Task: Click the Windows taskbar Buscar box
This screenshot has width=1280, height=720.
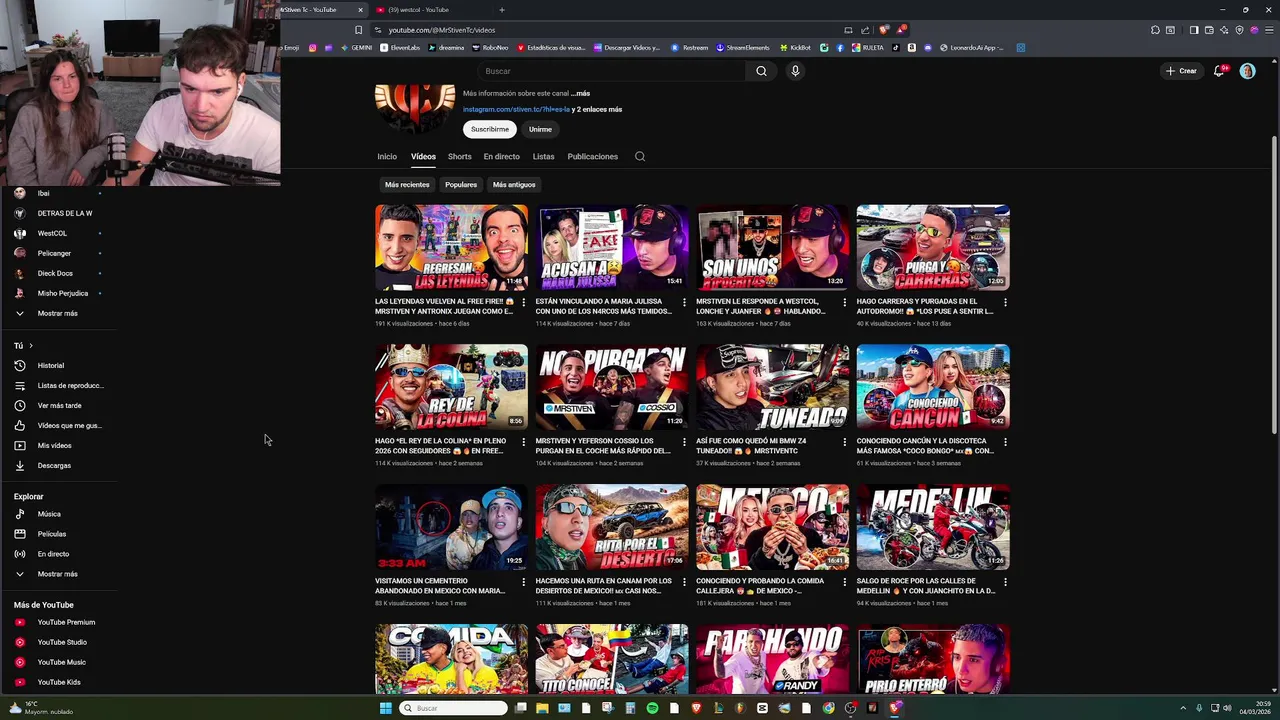Action: tap(454, 708)
